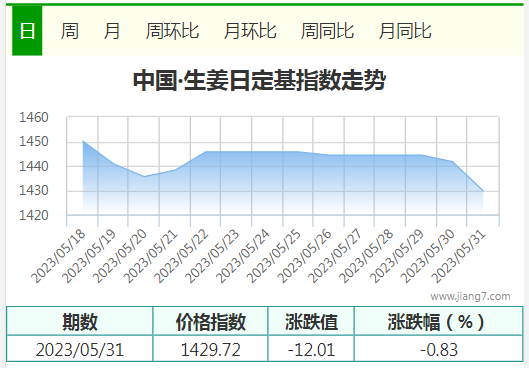Click the 2023/05/20 lowest dip point

tap(144, 176)
